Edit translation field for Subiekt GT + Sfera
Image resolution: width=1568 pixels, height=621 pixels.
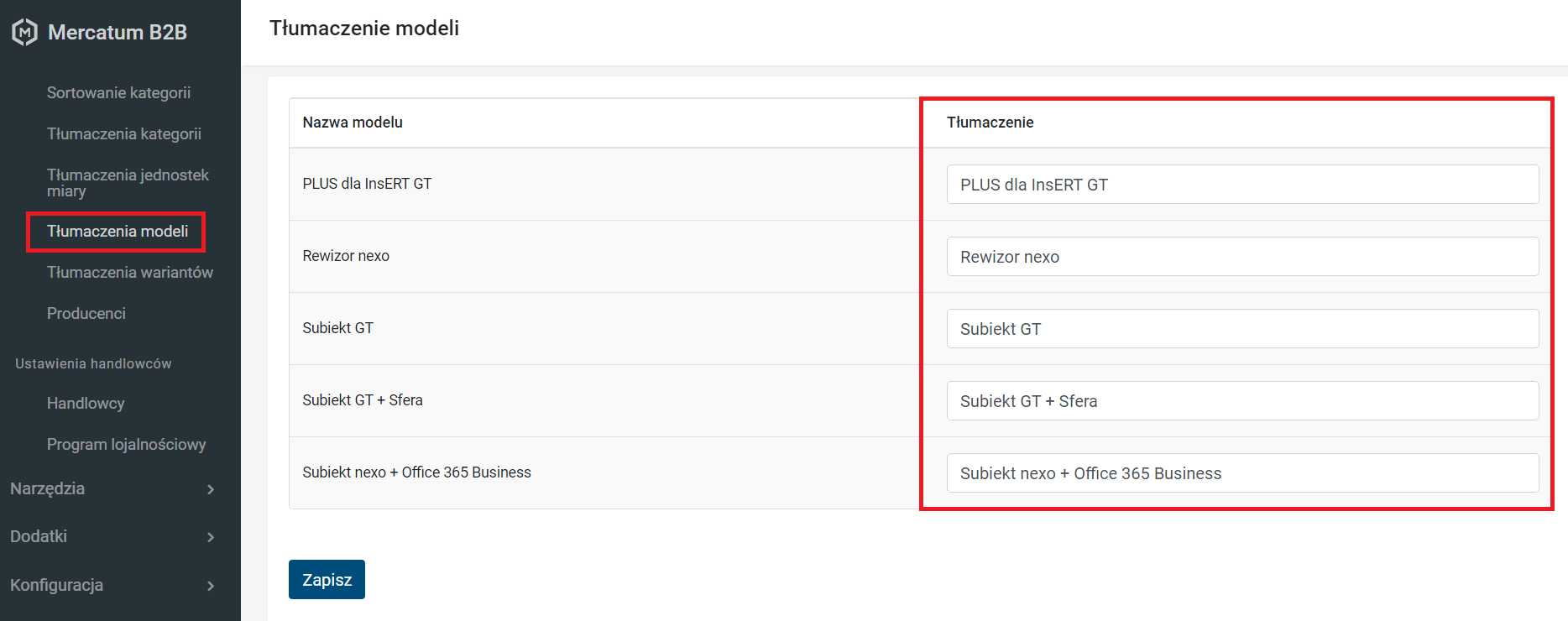pyautogui.click(x=1242, y=400)
